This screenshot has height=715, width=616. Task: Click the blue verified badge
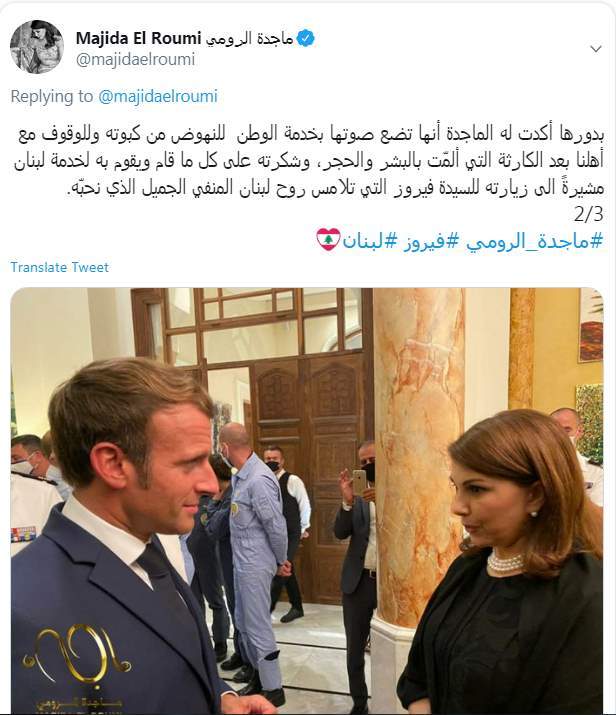(x=305, y=39)
